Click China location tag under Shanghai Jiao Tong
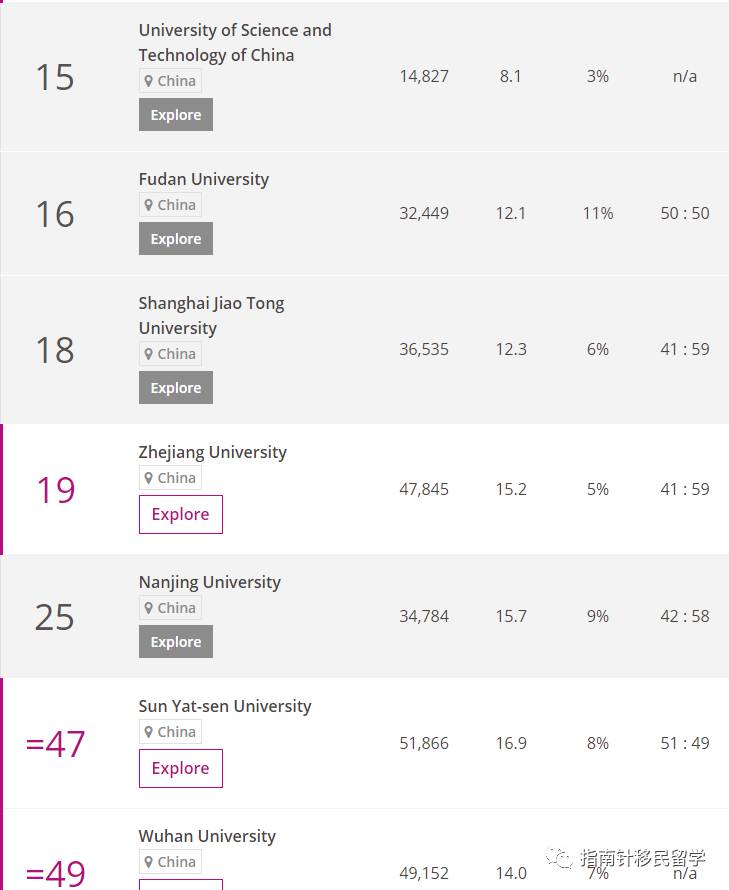Screen dimensions: 729x890 (170, 354)
